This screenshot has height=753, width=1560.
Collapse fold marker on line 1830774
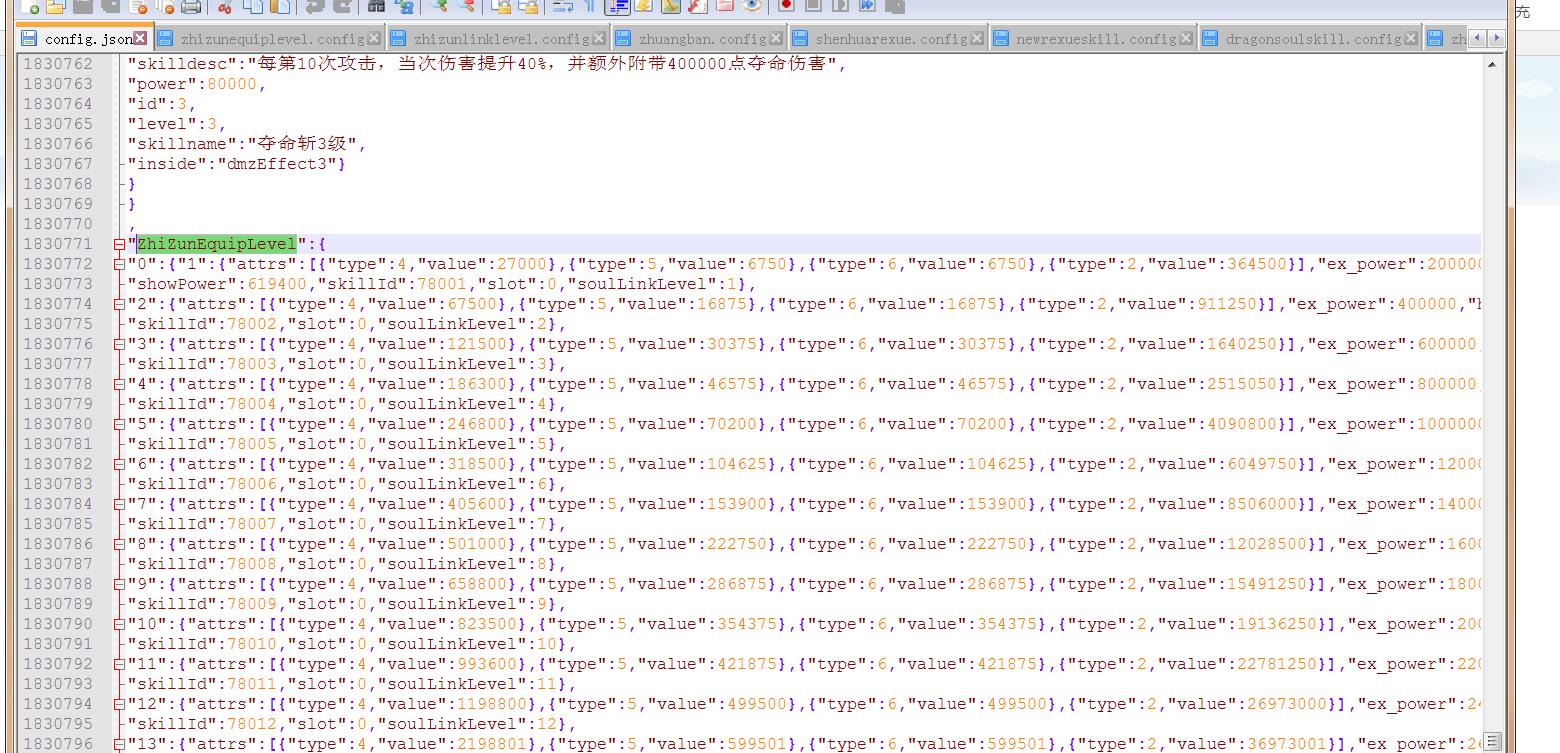click(x=119, y=304)
